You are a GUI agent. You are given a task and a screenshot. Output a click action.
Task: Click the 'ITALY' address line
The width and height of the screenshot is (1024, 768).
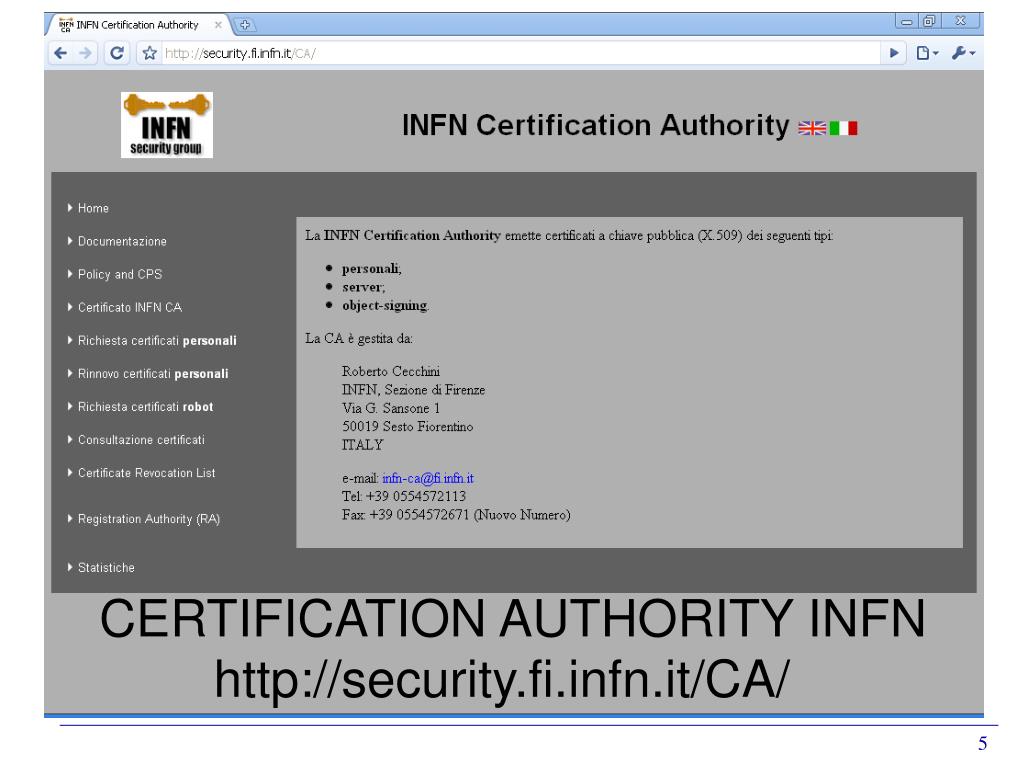[362, 444]
